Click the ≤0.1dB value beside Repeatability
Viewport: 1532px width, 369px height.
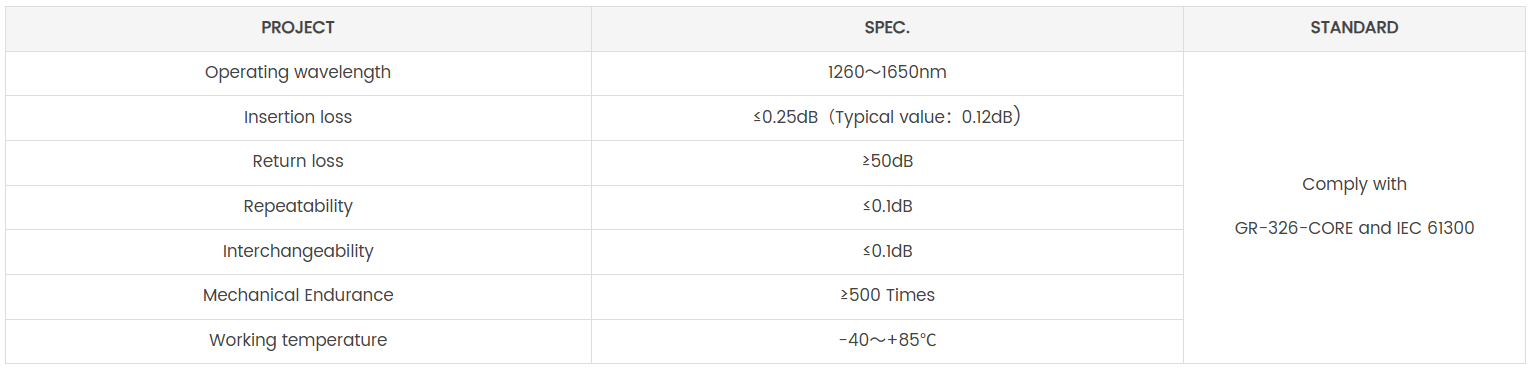[887, 206]
